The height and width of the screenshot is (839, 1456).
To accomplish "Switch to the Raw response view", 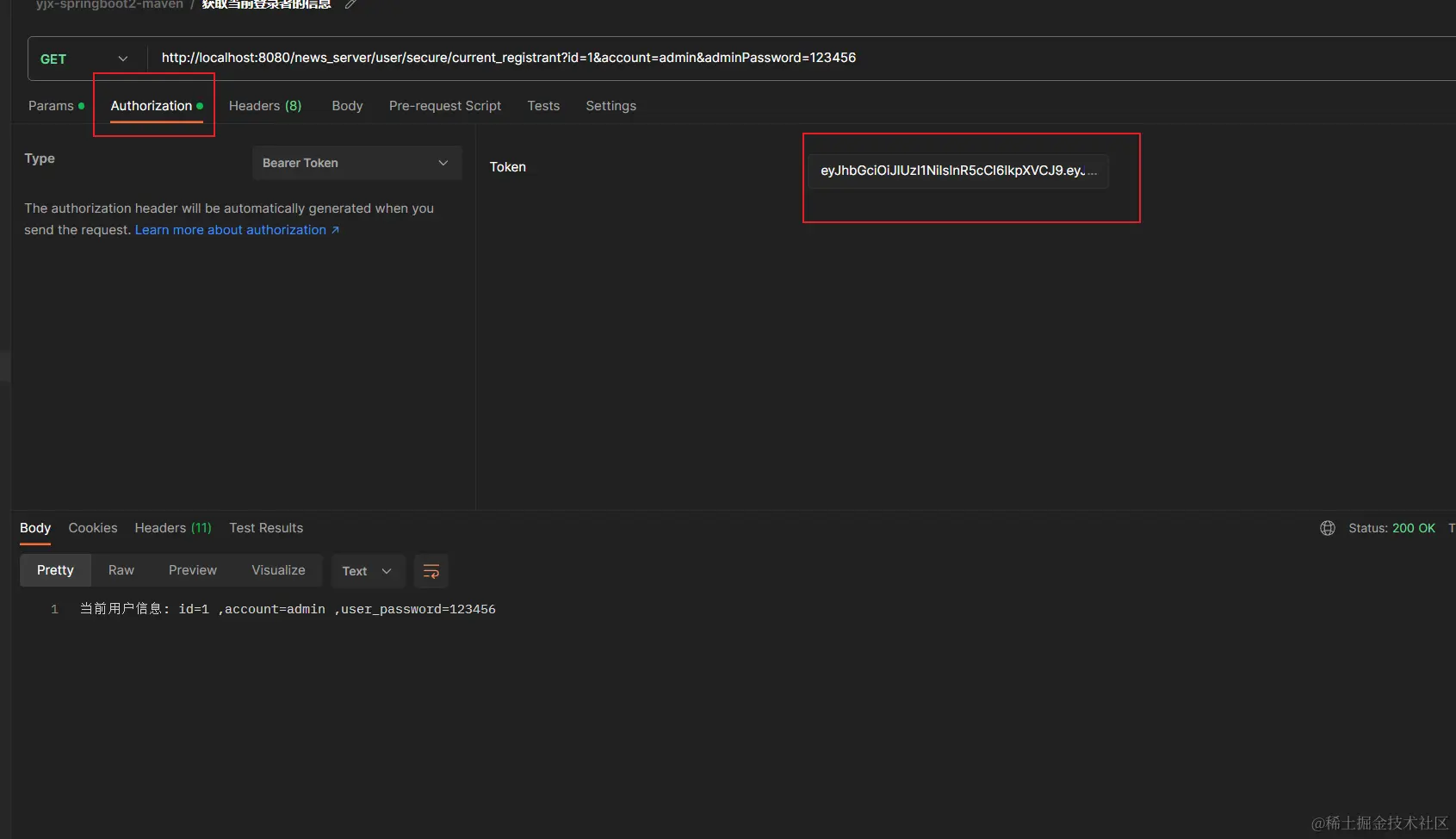I will (121, 570).
